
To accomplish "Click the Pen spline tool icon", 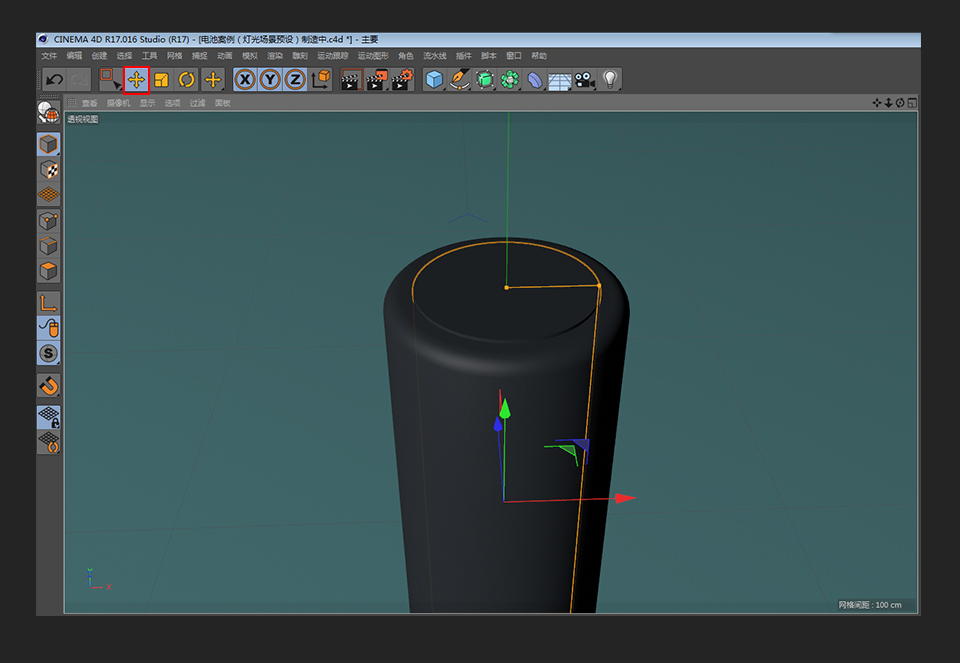I will coord(459,80).
